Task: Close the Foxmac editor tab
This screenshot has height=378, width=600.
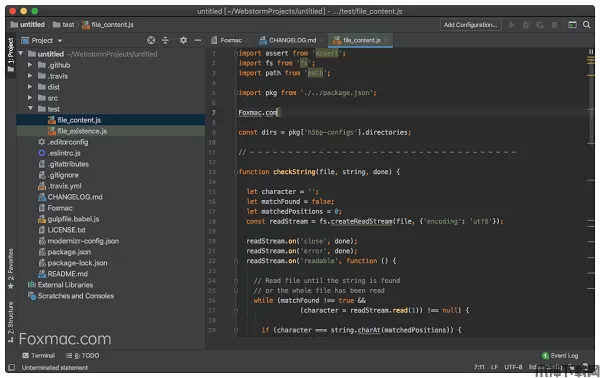Action: click(x=248, y=40)
